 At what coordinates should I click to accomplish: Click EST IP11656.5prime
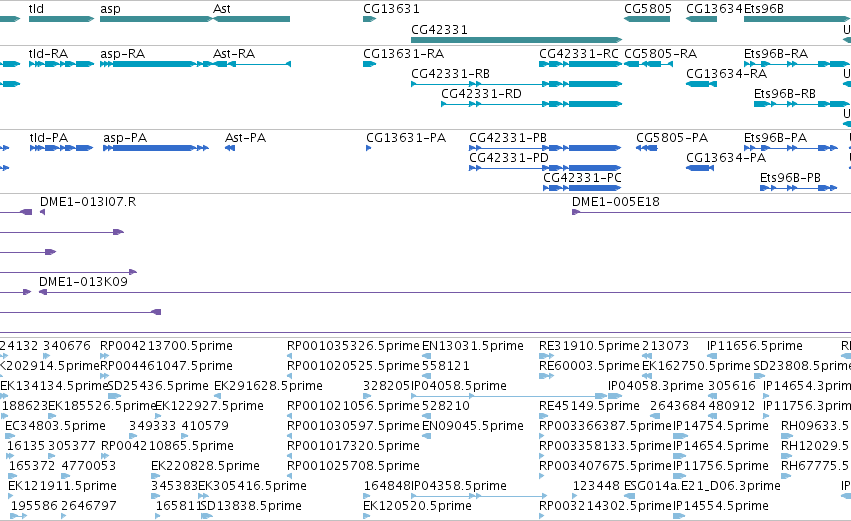click(754, 346)
